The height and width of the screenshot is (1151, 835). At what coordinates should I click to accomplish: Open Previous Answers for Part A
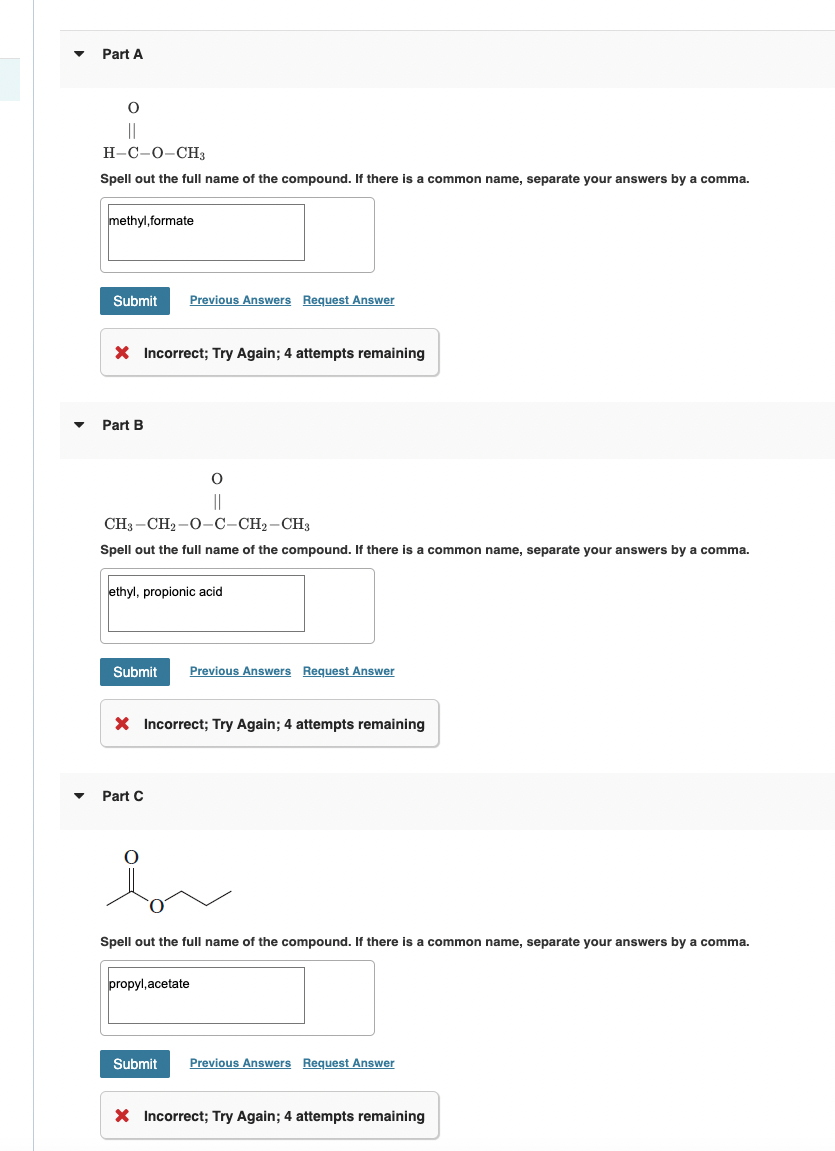pyautogui.click(x=240, y=300)
